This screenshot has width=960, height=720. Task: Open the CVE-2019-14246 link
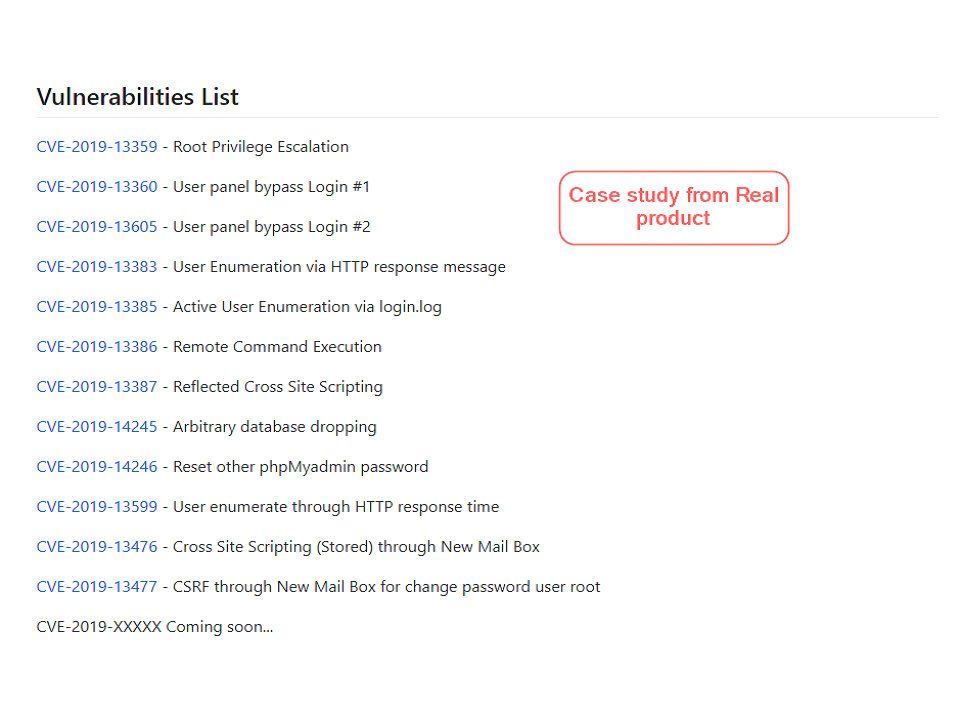(97, 467)
